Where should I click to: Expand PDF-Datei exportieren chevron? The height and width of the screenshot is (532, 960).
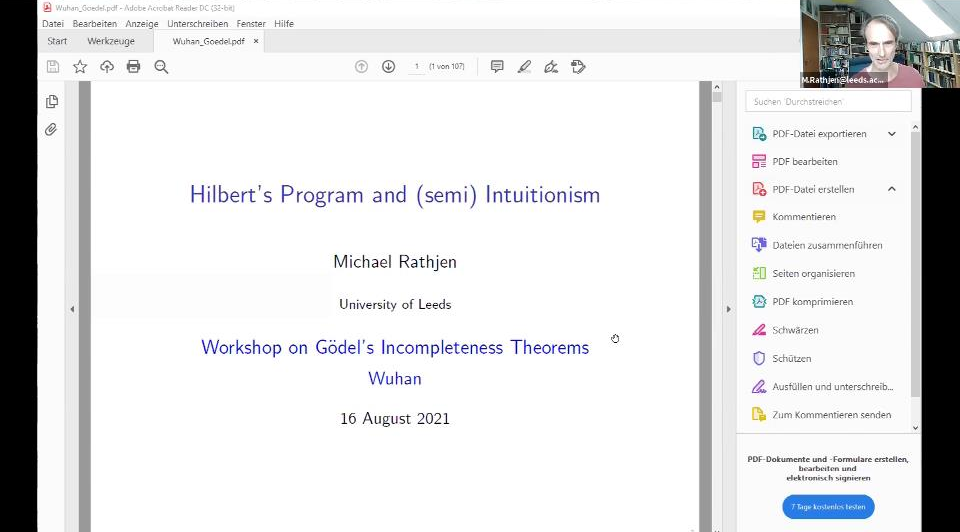(892, 134)
